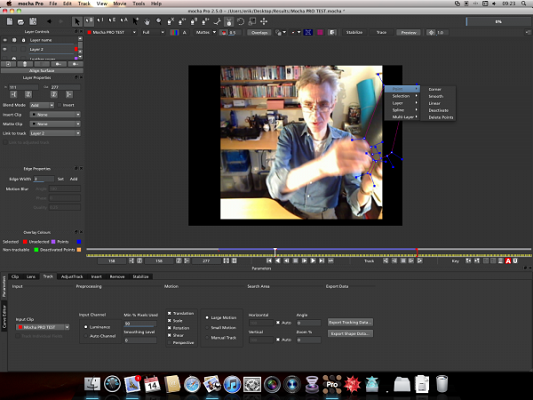The width and height of the screenshot is (533, 400).
Task: Click the red Selected overlay colour swatch
Action: tap(25, 242)
